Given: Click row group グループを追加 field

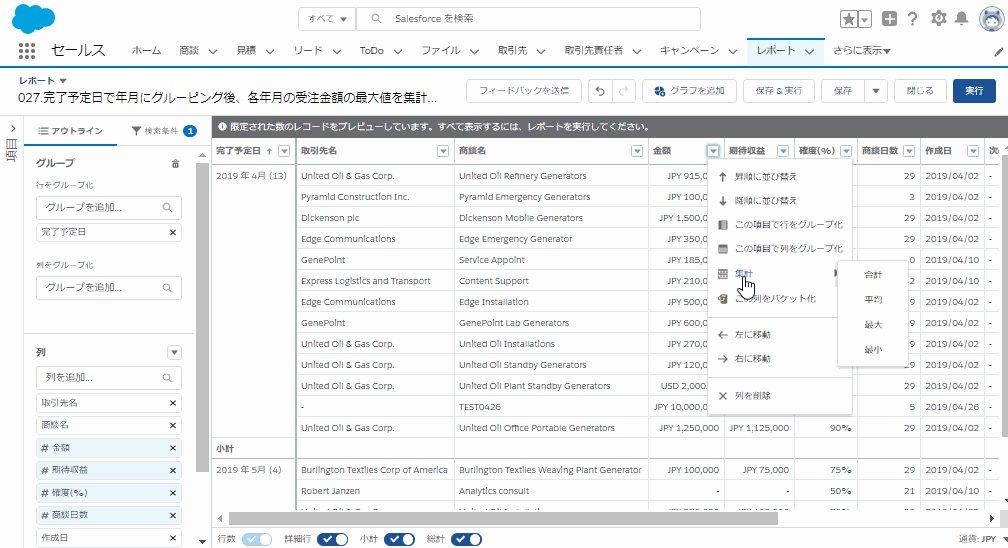Looking at the screenshot, I should tap(109, 207).
